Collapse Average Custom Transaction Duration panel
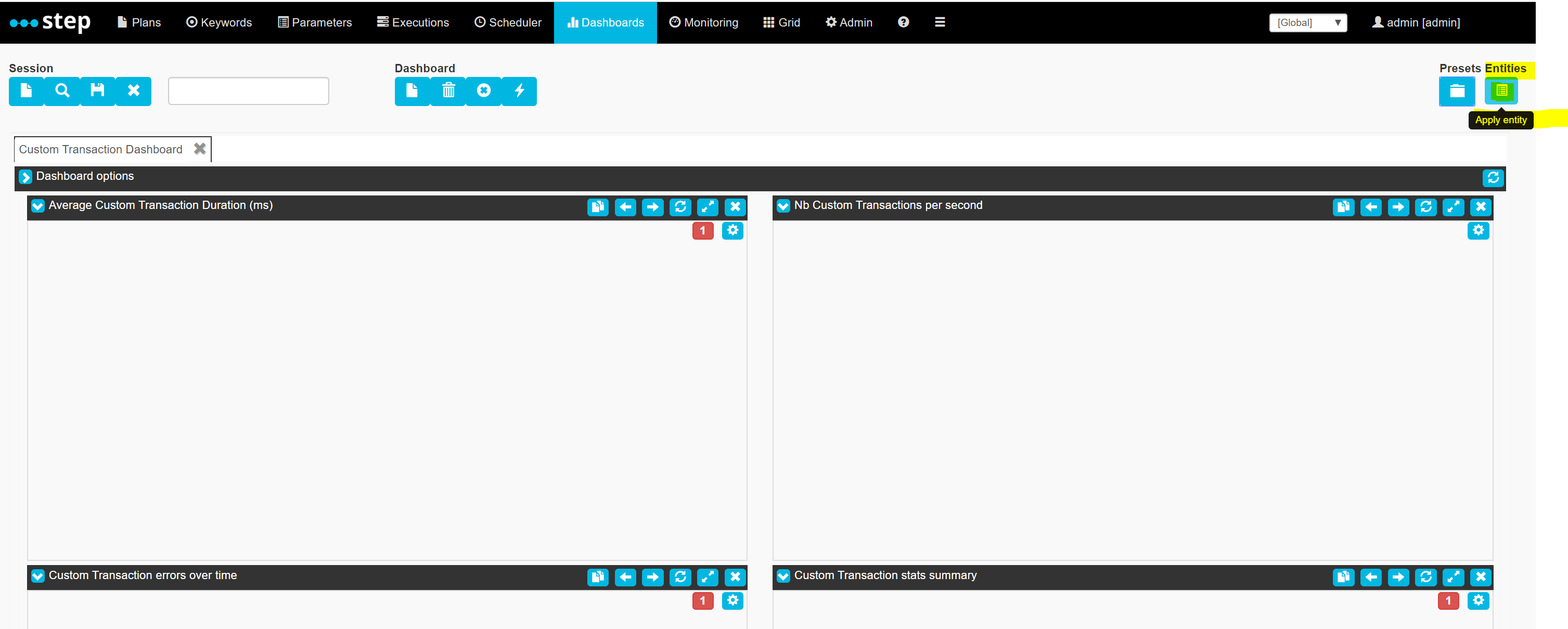 (38, 206)
